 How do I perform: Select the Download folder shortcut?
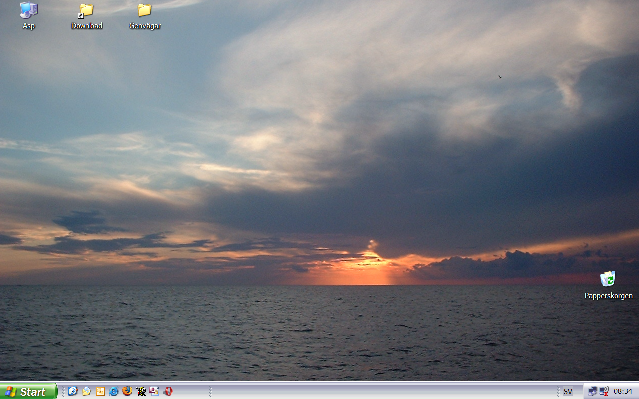coord(86,15)
